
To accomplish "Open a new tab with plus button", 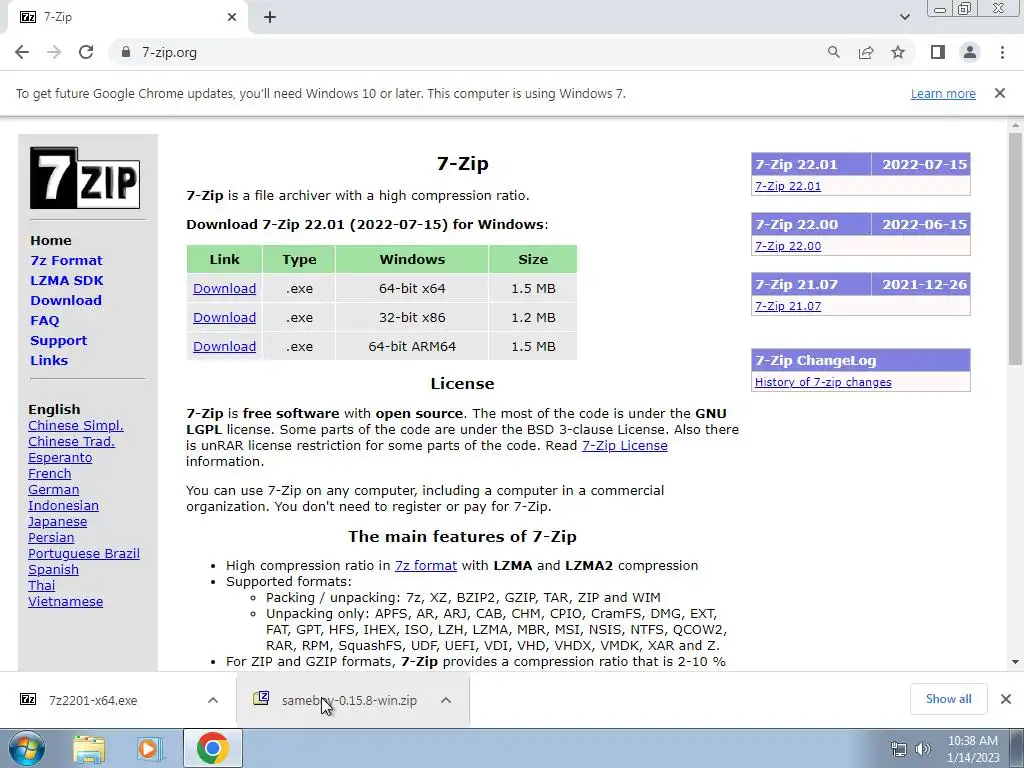I will click(x=270, y=17).
